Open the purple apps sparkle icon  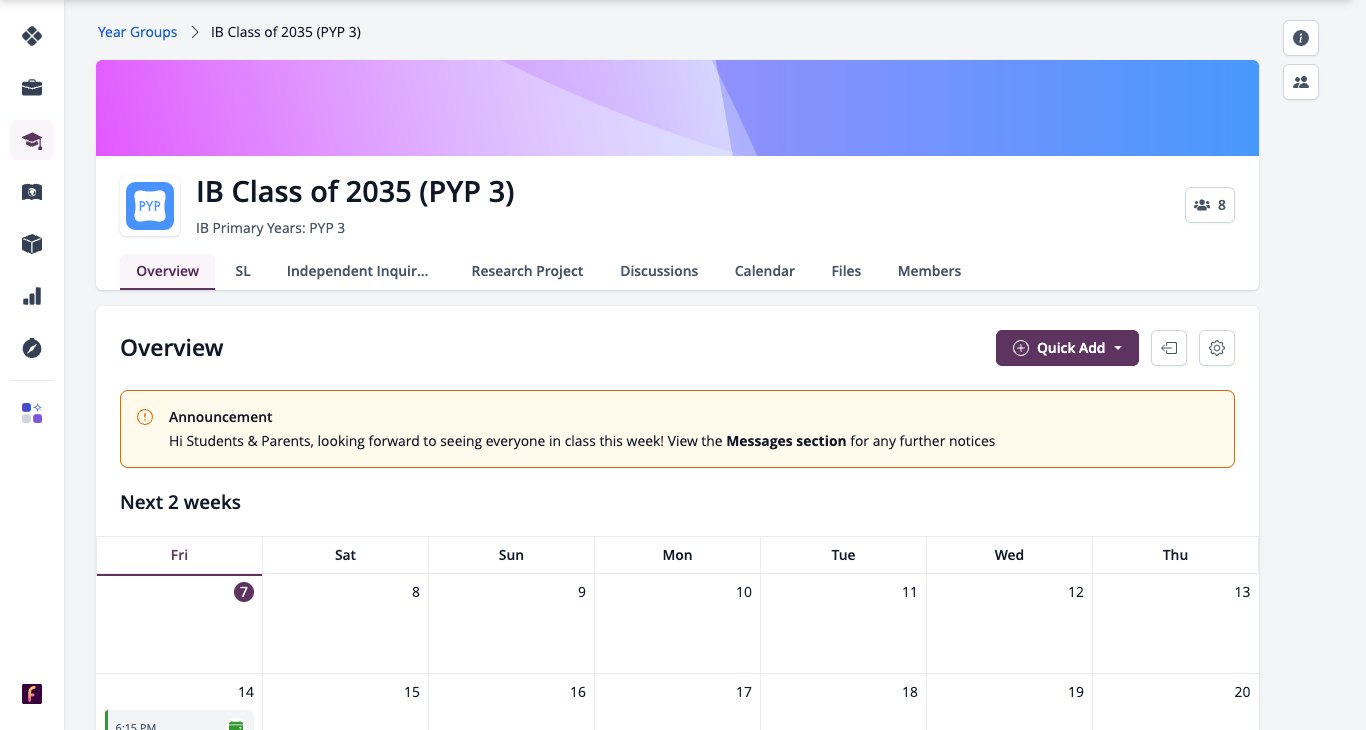[x=32, y=413]
